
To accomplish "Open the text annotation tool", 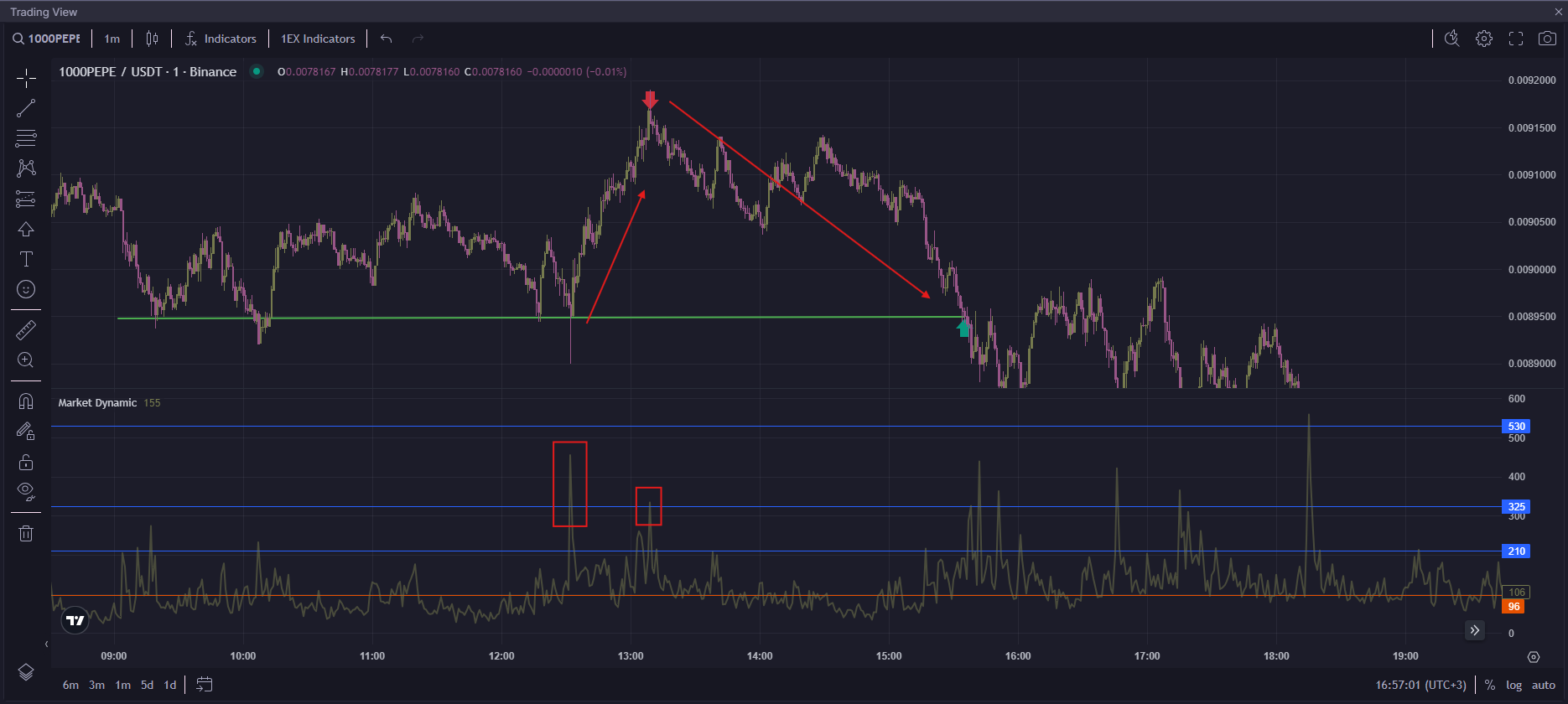I will (x=26, y=259).
